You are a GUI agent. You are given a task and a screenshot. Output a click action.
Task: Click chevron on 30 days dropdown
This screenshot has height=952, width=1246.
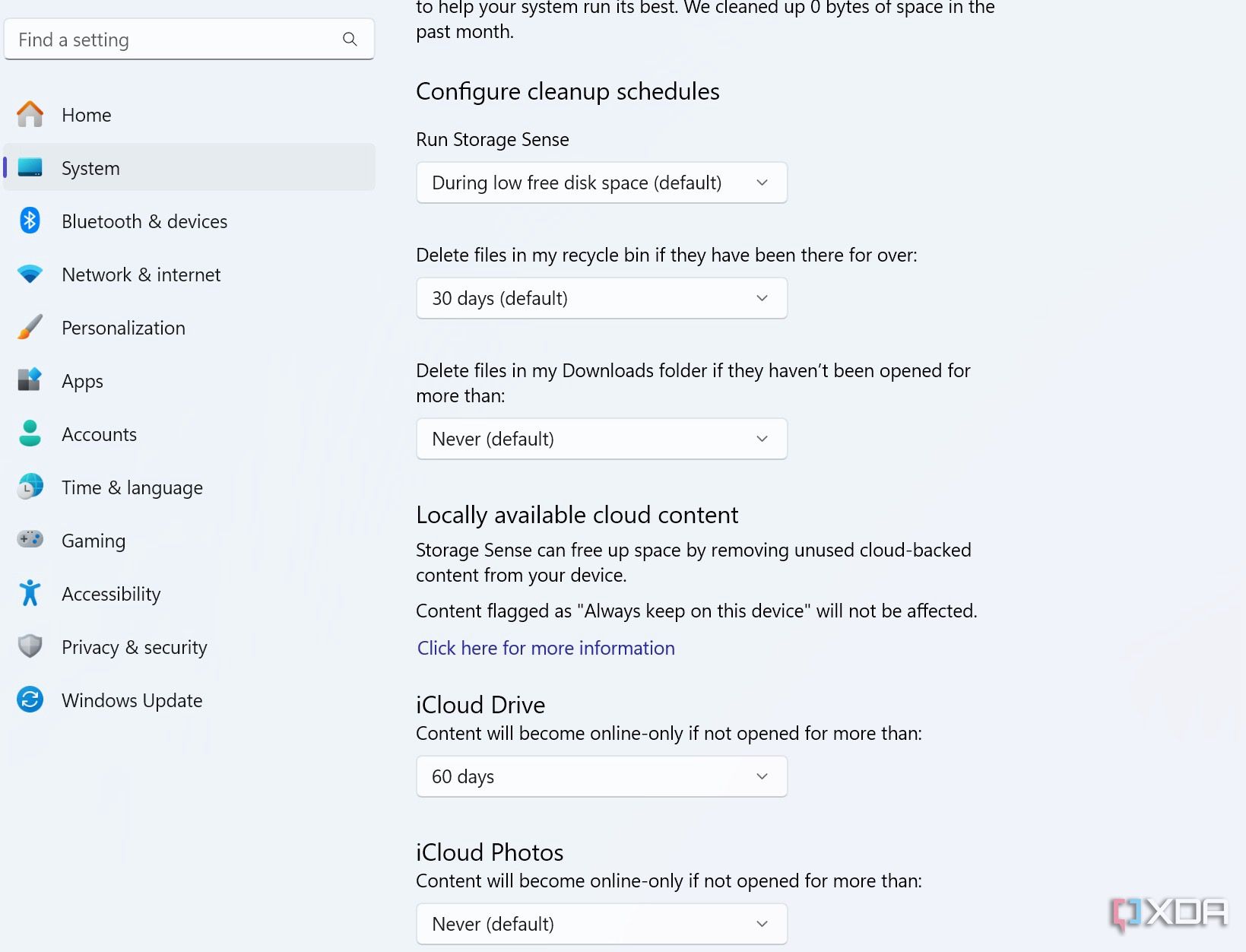pyautogui.click(x=762, y=298)
